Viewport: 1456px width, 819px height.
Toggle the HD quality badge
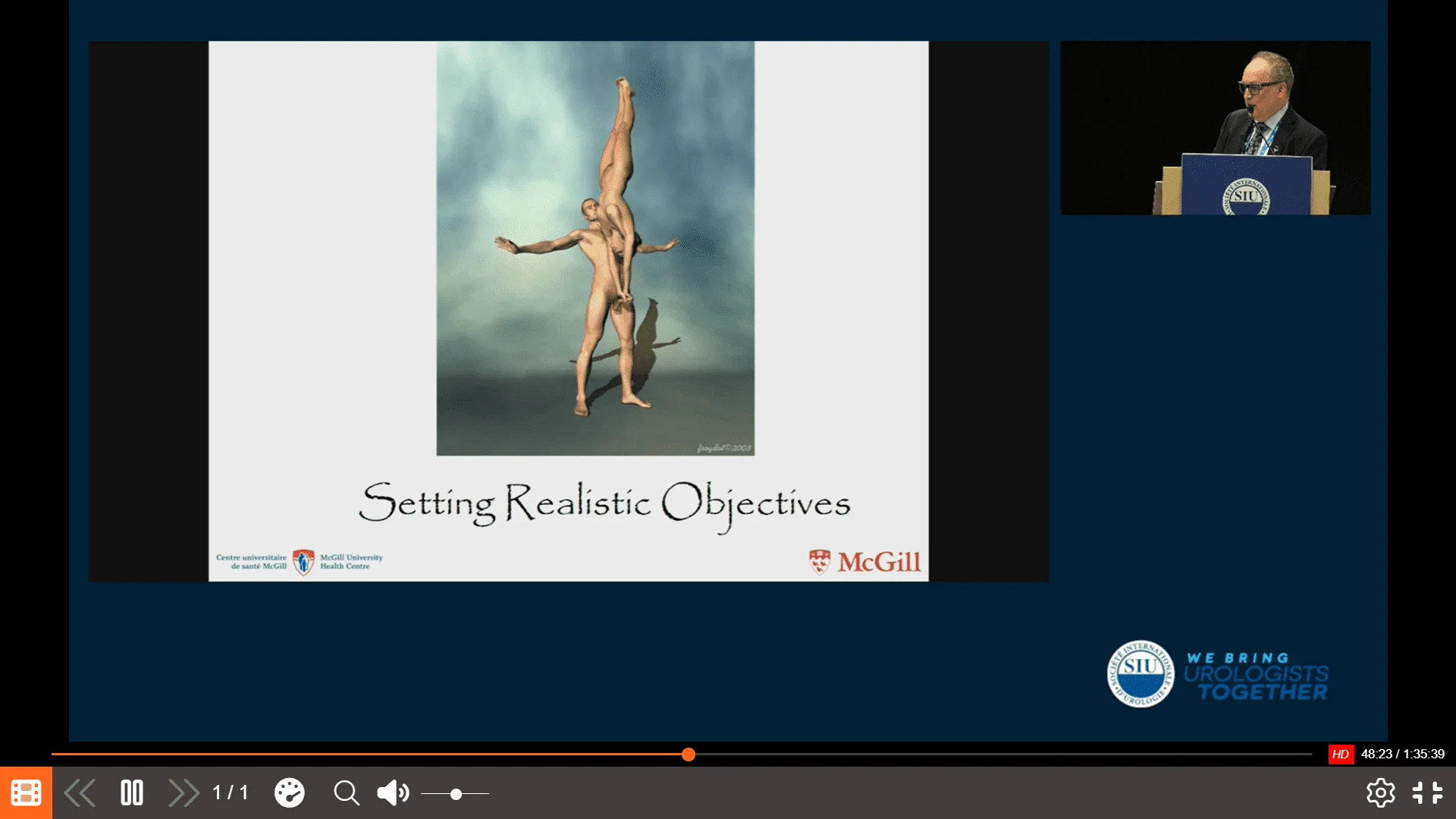(x=1341, y=755)
